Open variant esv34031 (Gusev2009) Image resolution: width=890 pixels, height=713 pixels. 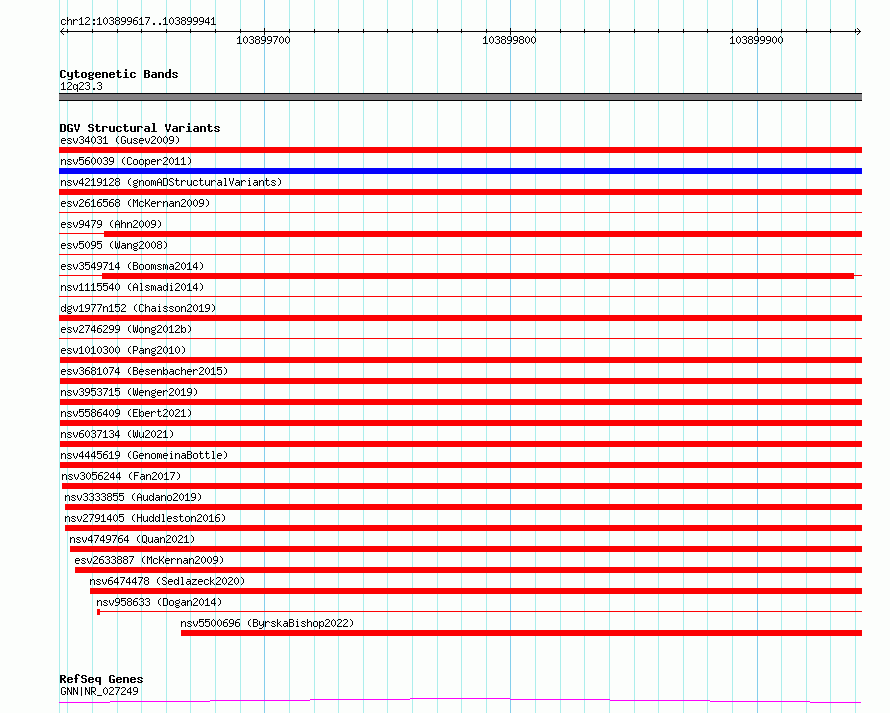click(x=120, y=140)
